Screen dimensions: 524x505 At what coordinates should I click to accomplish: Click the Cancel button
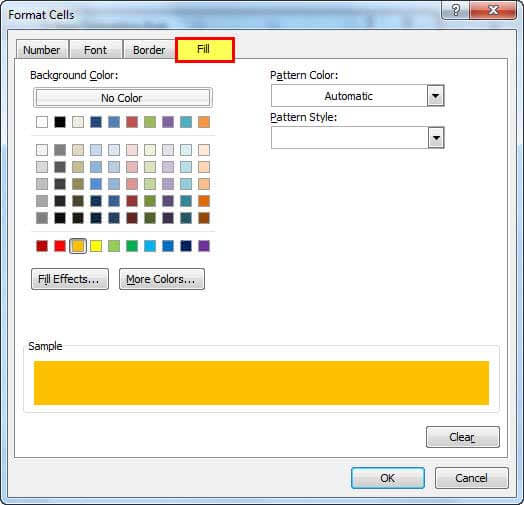click(x=472, y=478)
